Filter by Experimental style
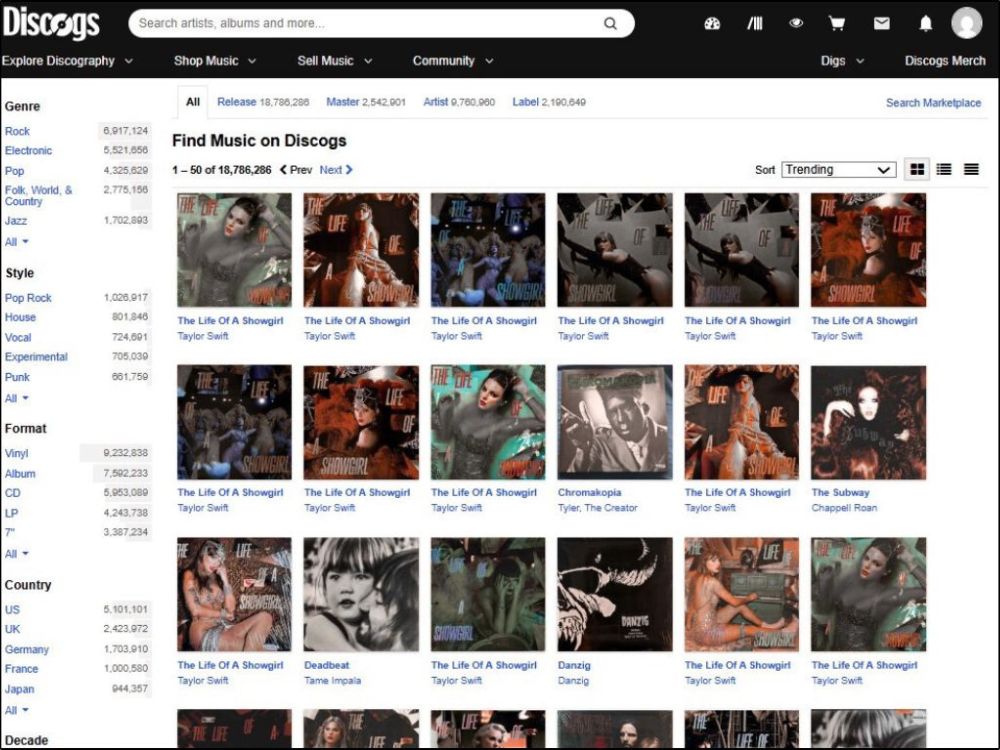This screenshot has width=1000, height=750. tap(36, 357)
